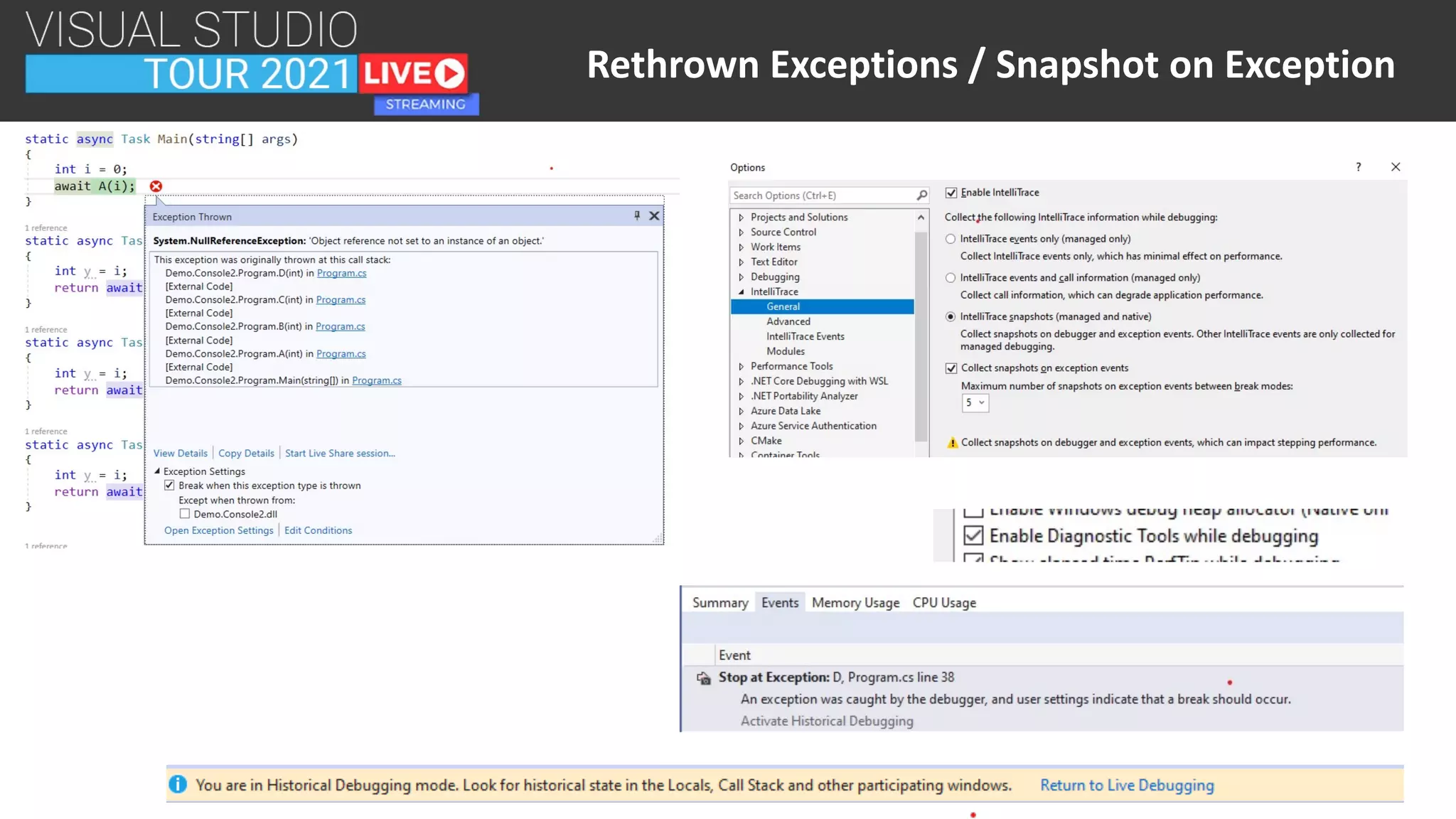Click the LIVE play button in banner logo
This screenshot has height=819, width=1456.
pyautogui.click(x=449, y=73)
